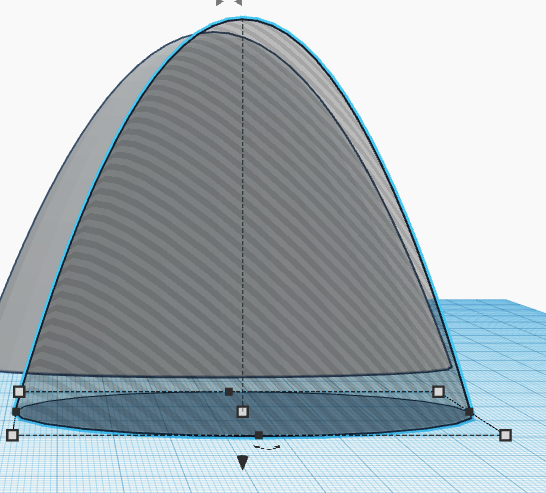Select the white center height handle on the dashed axis

click(243, 412)
